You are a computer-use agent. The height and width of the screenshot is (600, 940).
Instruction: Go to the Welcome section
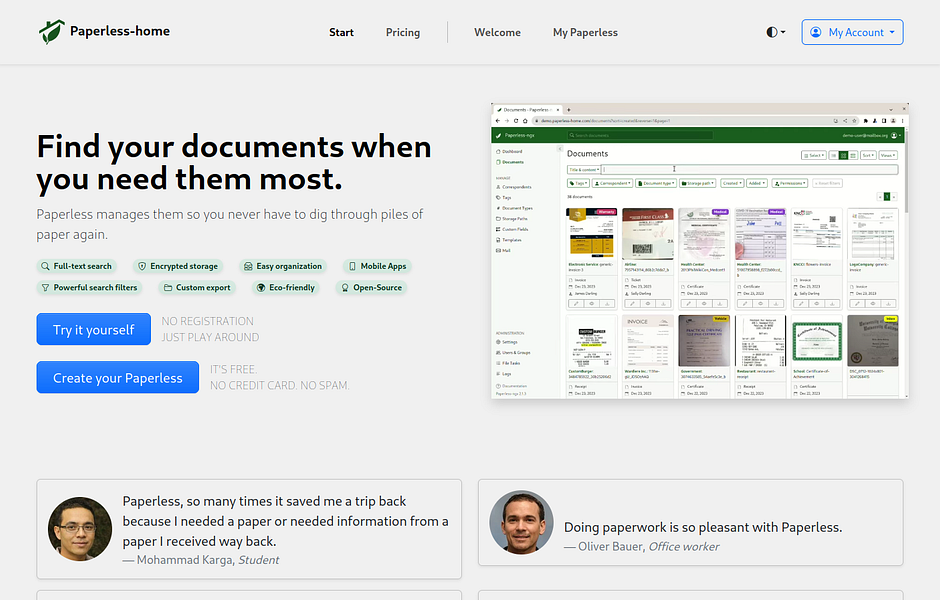click(497, 32)
